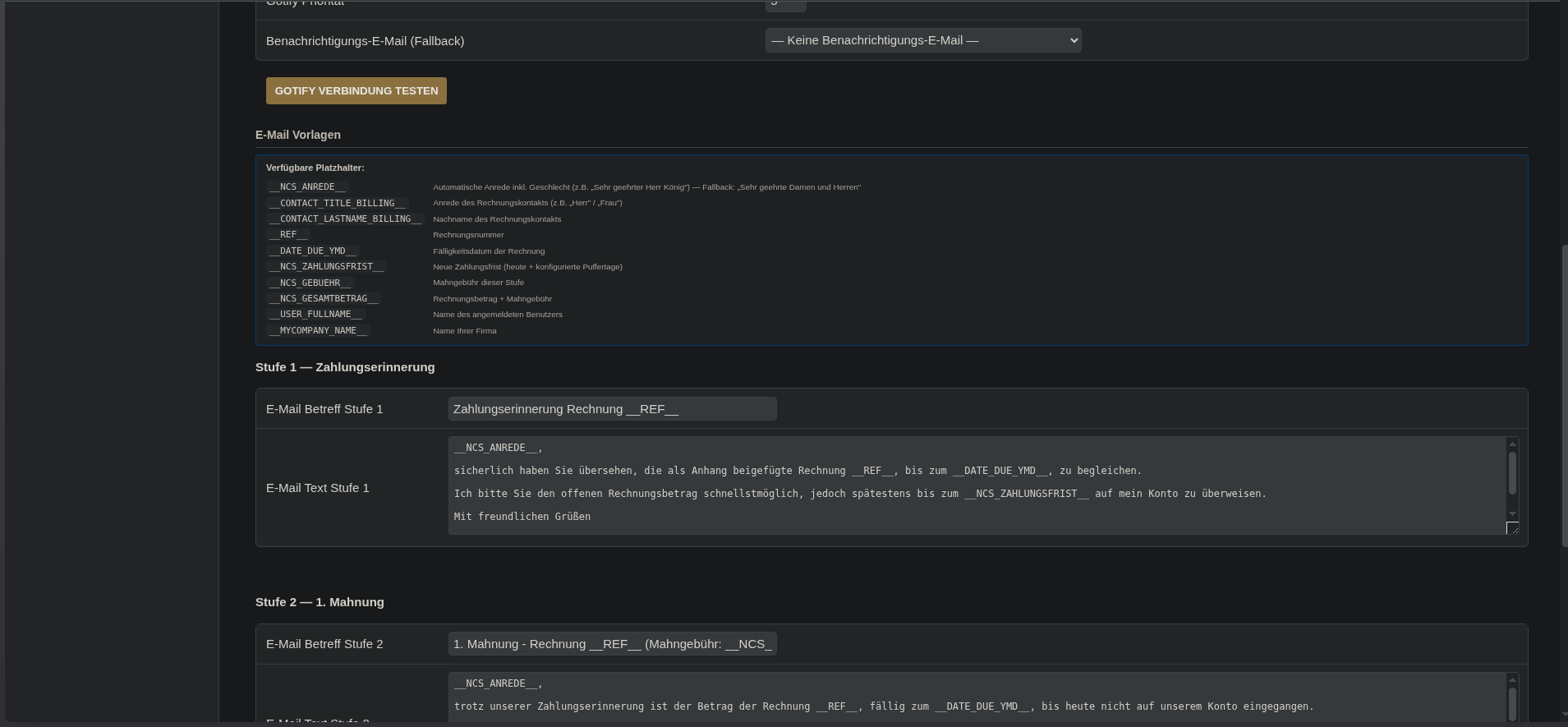The height and width of the screenshot is (727, 1568).
Task: Click the 'E-Mail Text Stufe 1' label
Action: (318, 488)
